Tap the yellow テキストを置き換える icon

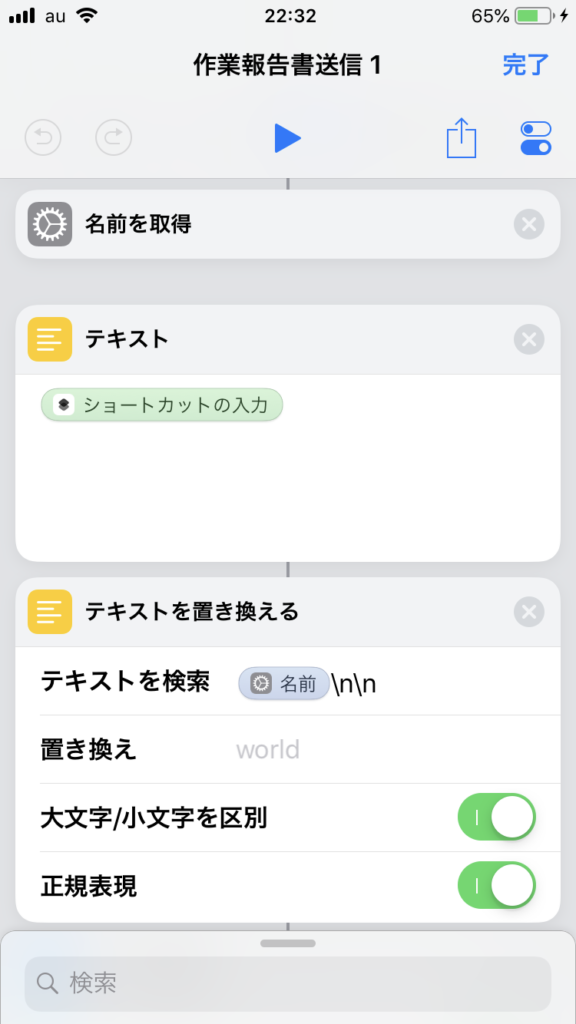pyautogui.click(x=50, y=612)
